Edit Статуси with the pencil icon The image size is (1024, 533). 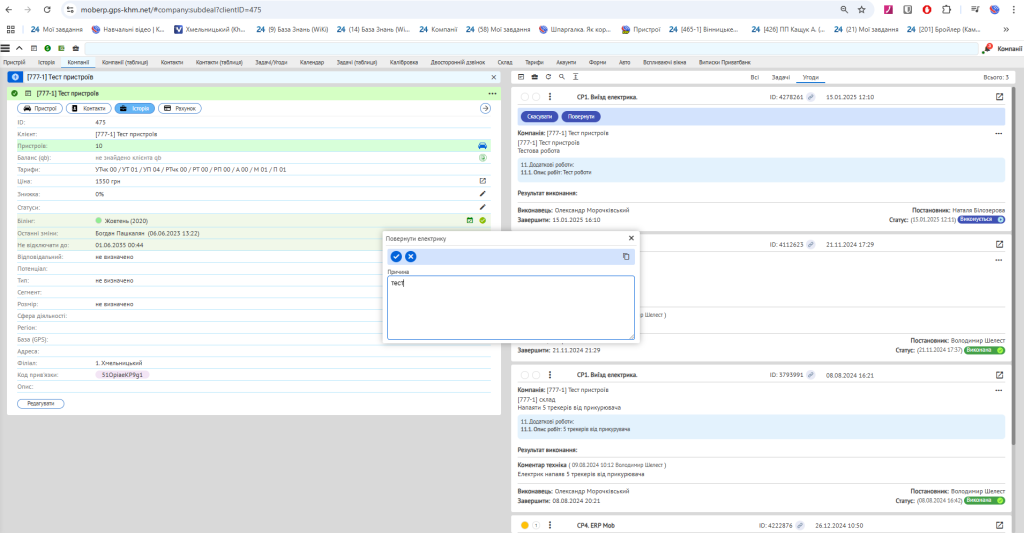483,207
